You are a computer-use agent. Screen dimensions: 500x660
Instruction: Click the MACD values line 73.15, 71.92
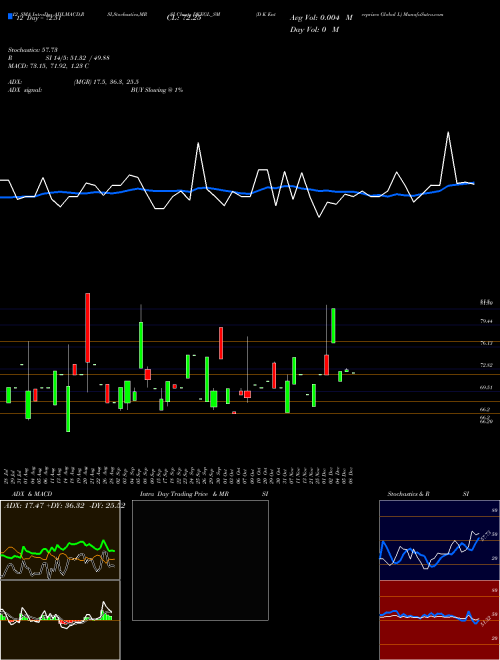(48, 66)
